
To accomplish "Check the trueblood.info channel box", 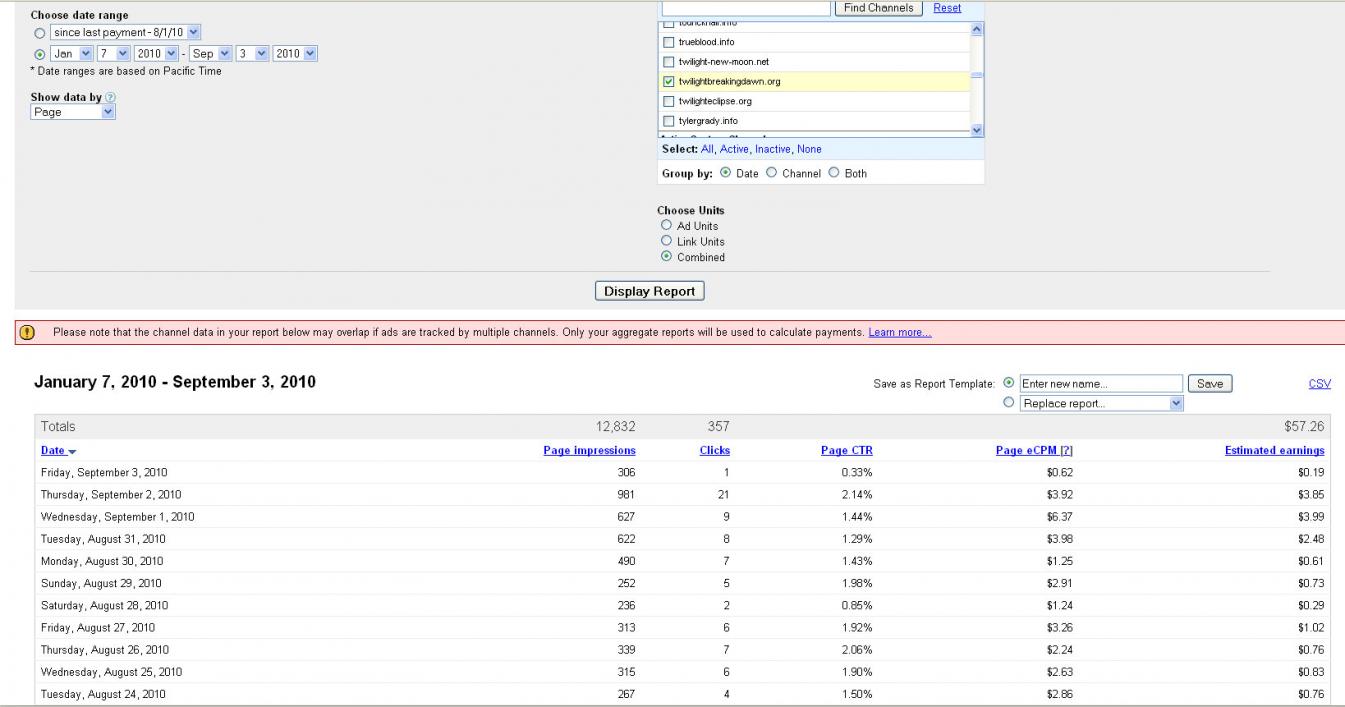I will click(x=669, y=42).
